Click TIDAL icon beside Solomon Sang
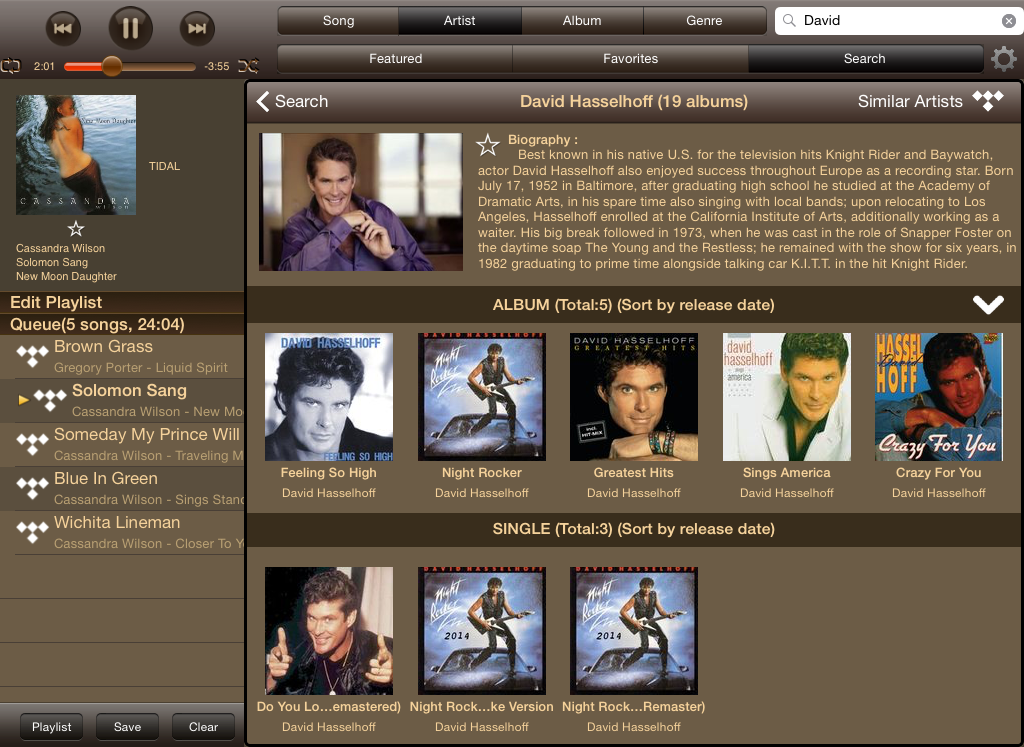This screenshot has width=1024, height=747. (50, 400)
